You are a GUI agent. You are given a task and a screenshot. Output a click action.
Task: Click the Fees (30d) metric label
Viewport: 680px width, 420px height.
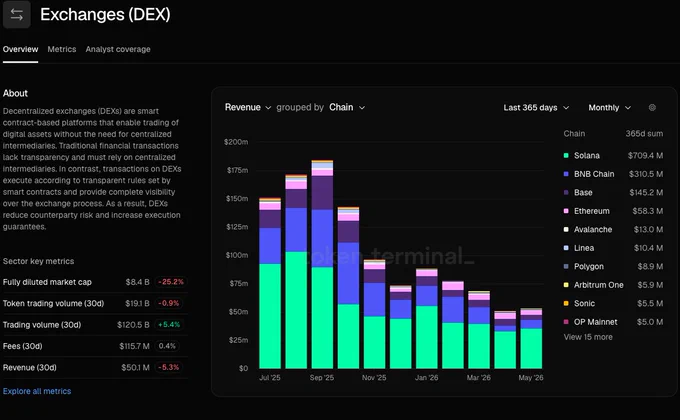tap(23, 346)
